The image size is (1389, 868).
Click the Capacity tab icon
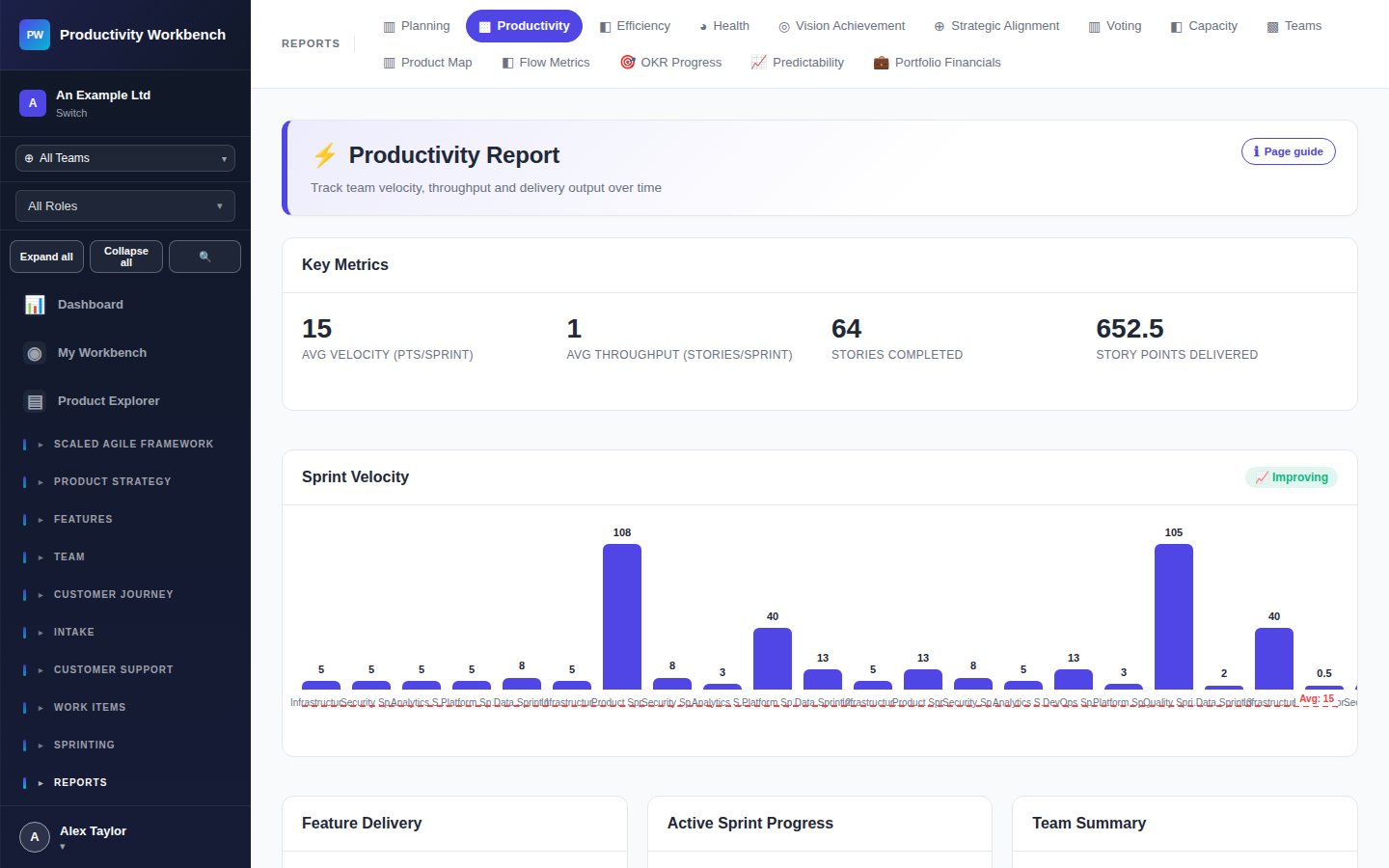1177,26
